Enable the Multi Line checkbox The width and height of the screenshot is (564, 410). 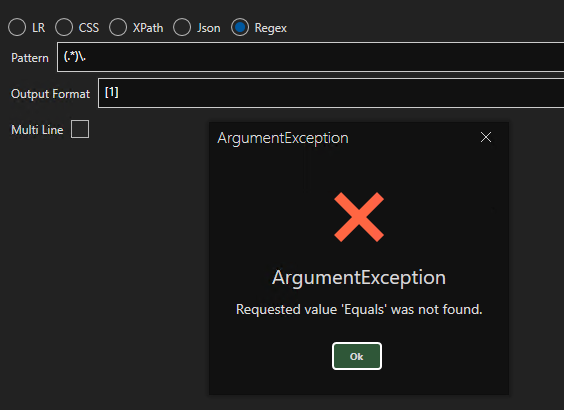coord(80,129)
